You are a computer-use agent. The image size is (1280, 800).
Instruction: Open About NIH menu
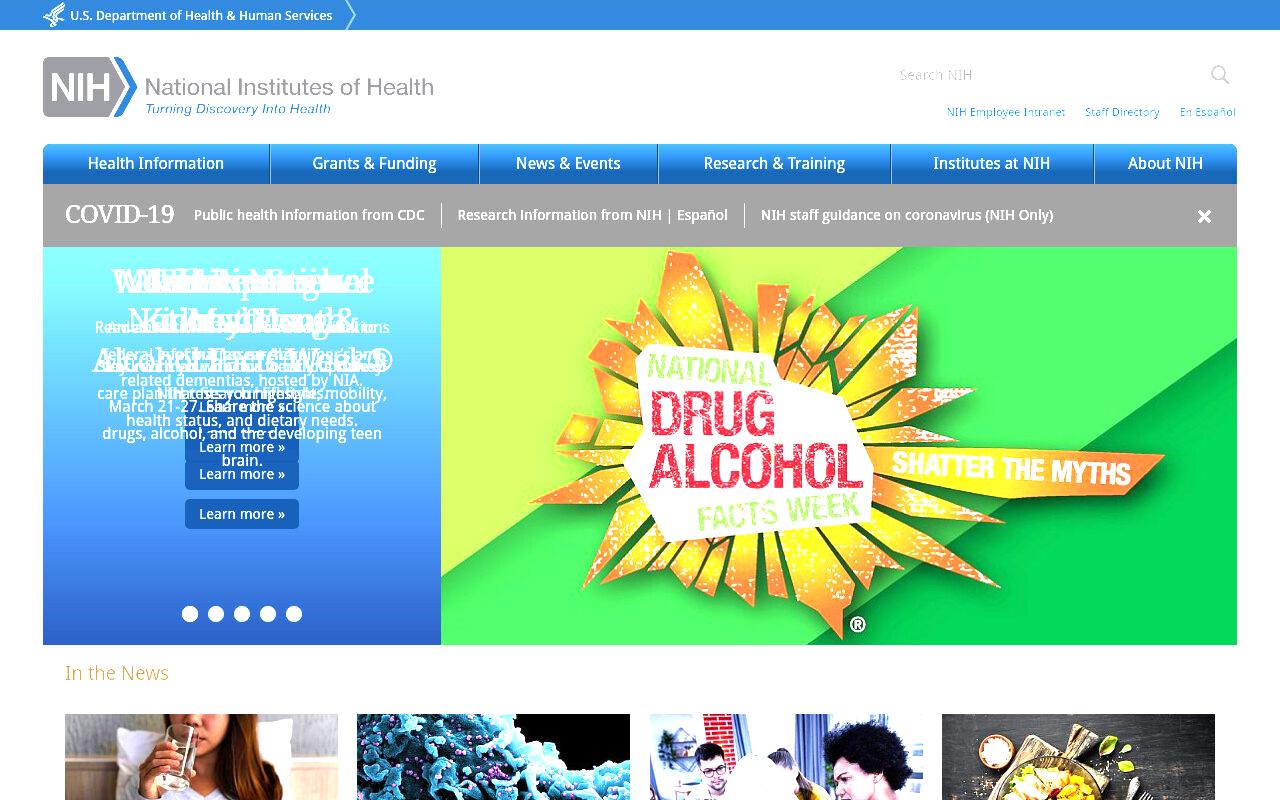click(1165, 164)
